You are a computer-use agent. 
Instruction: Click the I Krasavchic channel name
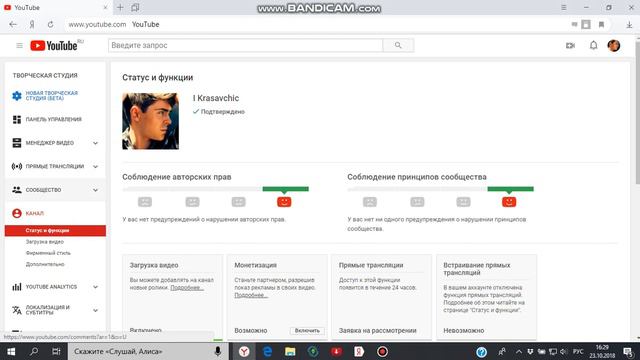tap(216, 98)
